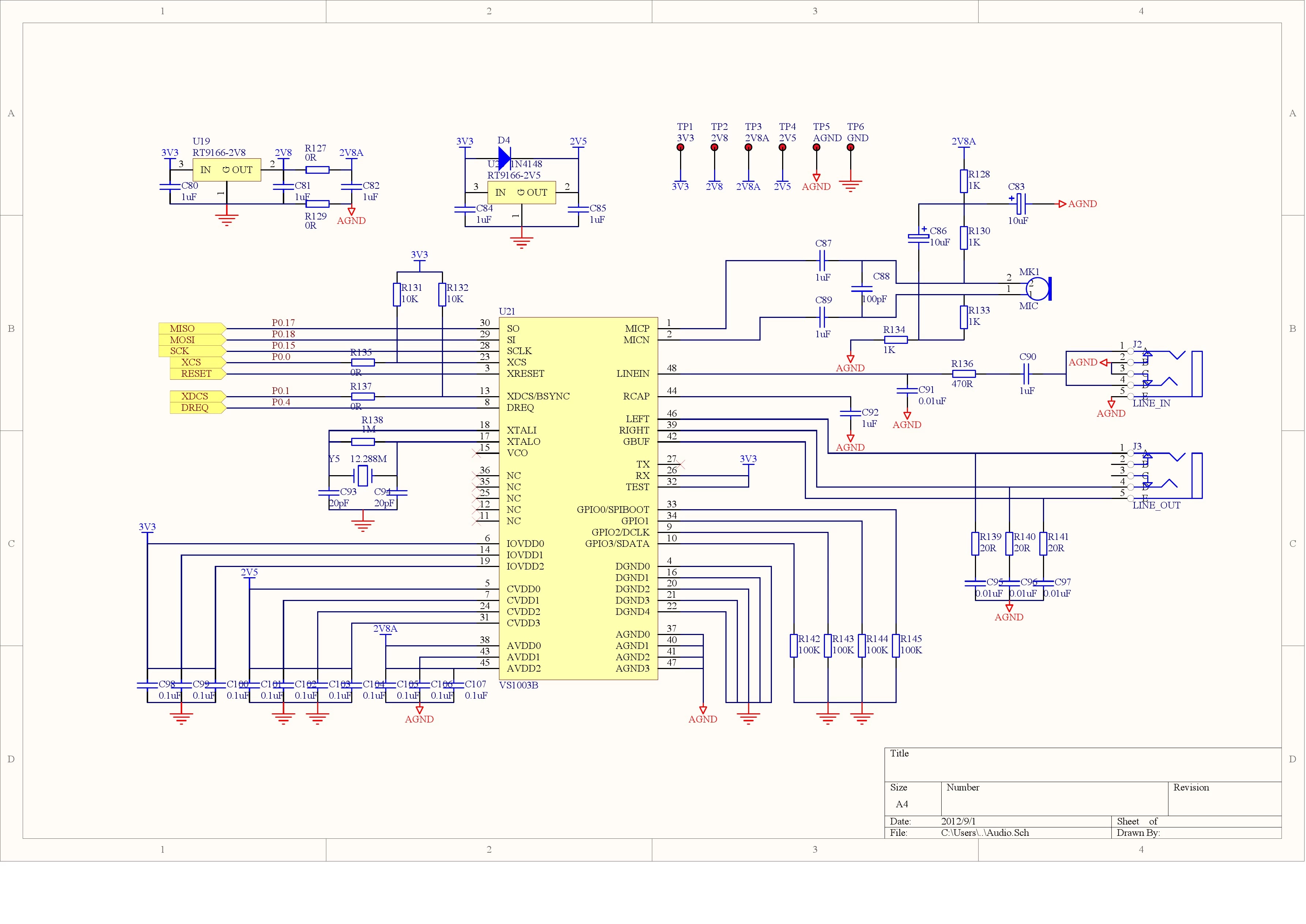Click the TP6 GND test point
Screen dimensions: 1306x924
pyautogui.click(x=851, y=147)
